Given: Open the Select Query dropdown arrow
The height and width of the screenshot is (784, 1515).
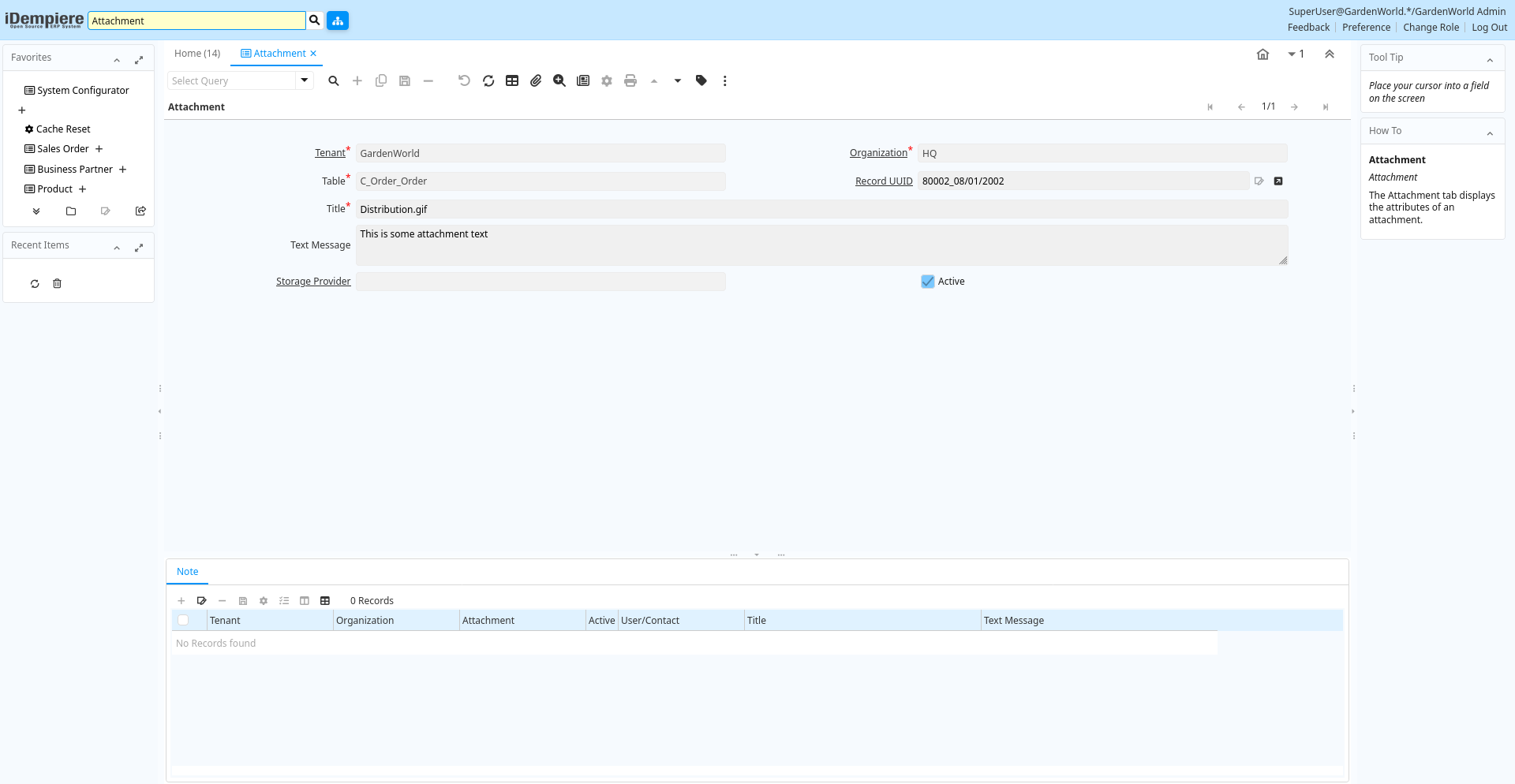Looking at the screenshot, I should tap(305, 80).
